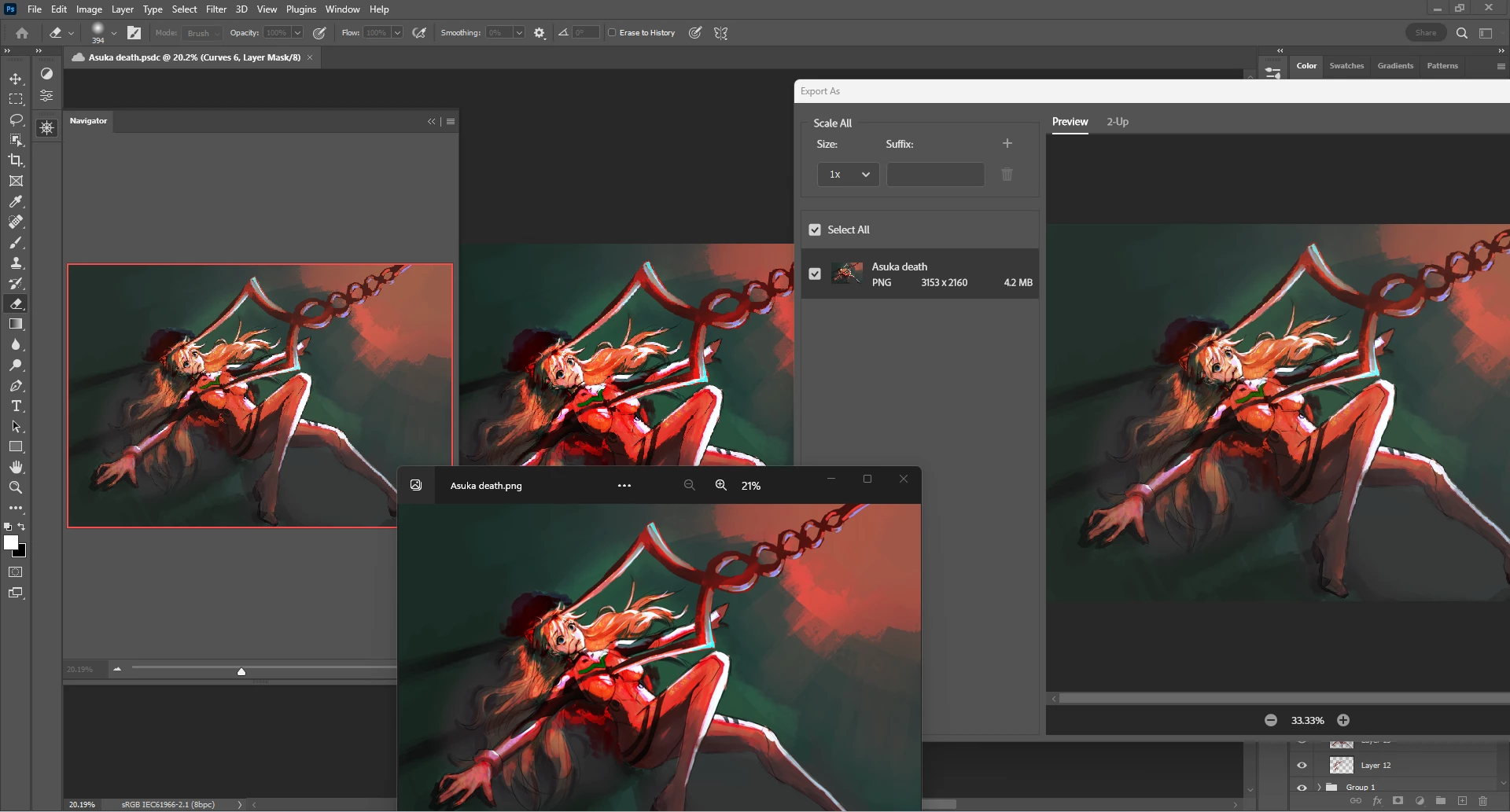
Task: Uncheck Select All in Export As
Action: [x=815, y=230]
